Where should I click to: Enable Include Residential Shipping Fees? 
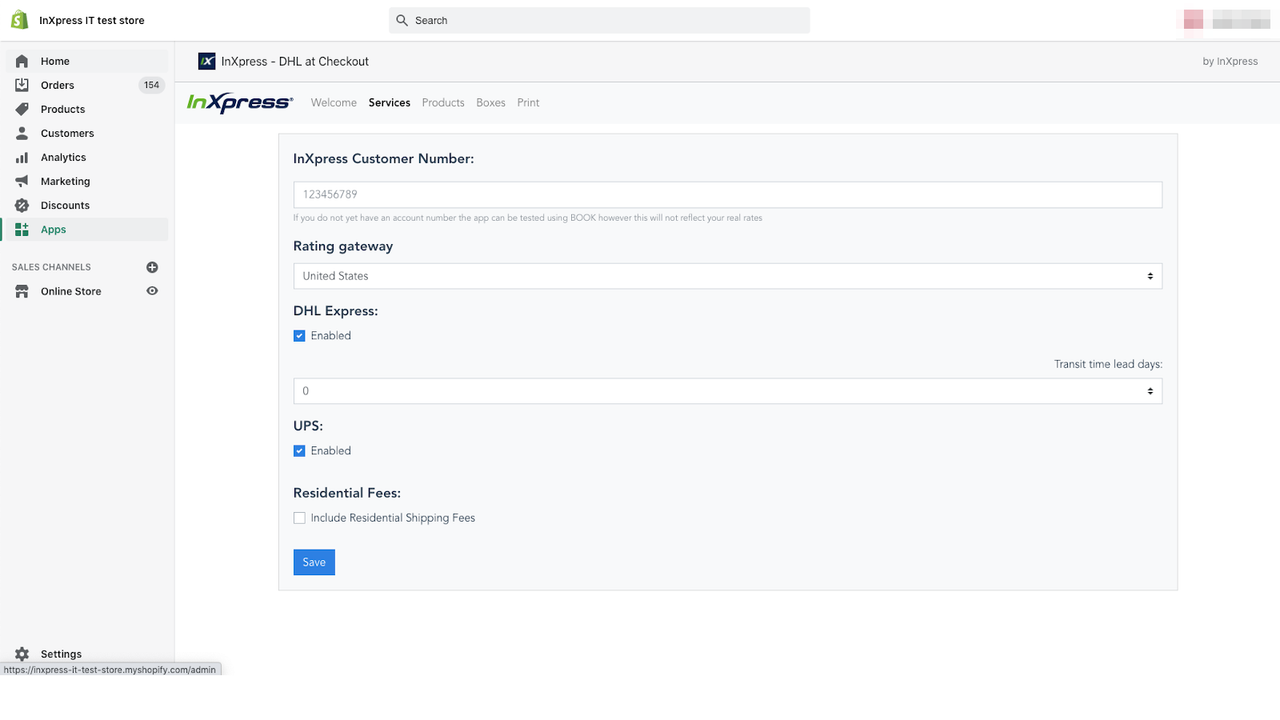tap(299, 517)
